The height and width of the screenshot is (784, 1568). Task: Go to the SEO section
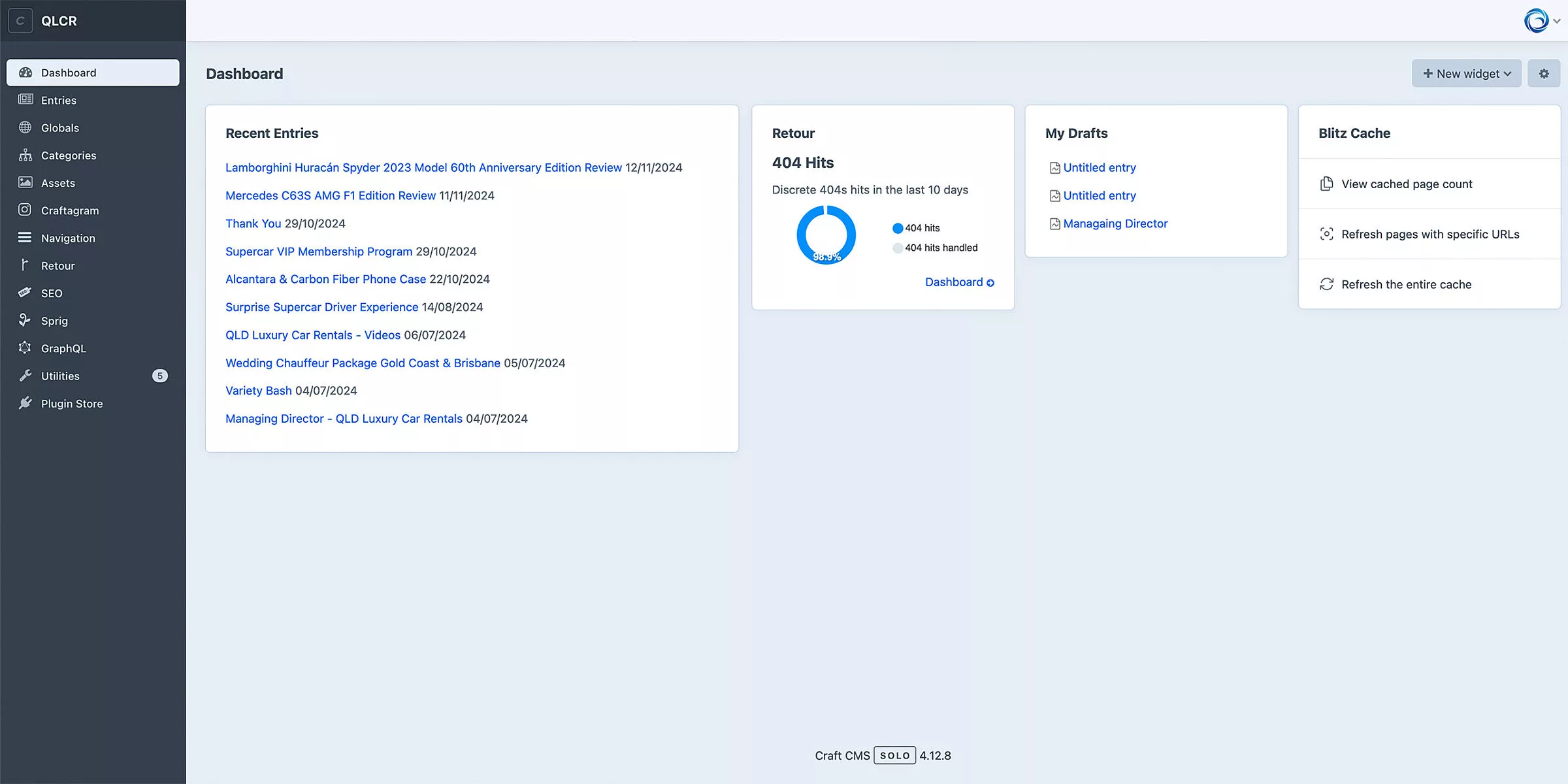pyautogui.click(x=93, y=293)
